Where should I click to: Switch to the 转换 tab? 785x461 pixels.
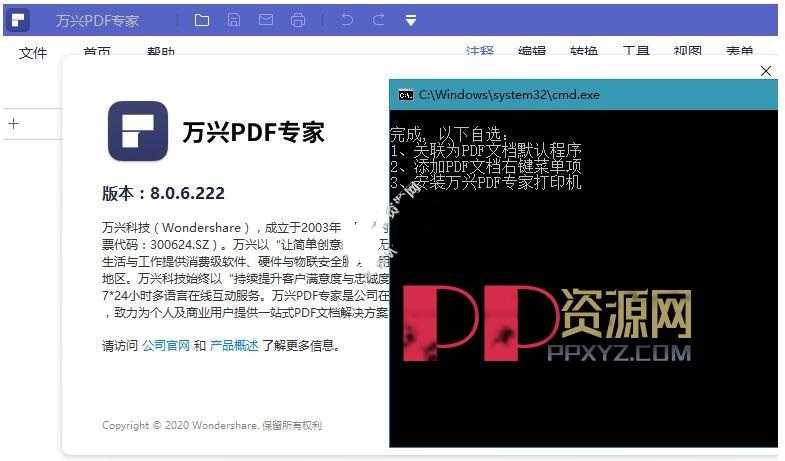click(584, 50)
